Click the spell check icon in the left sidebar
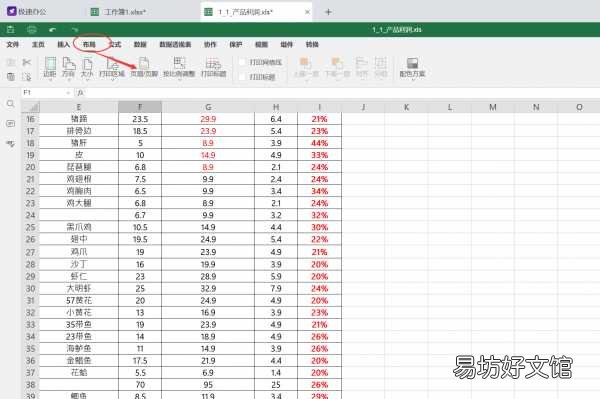Image resolution: width=600 pixels, height=399 pixels. (x=11, y=144)
